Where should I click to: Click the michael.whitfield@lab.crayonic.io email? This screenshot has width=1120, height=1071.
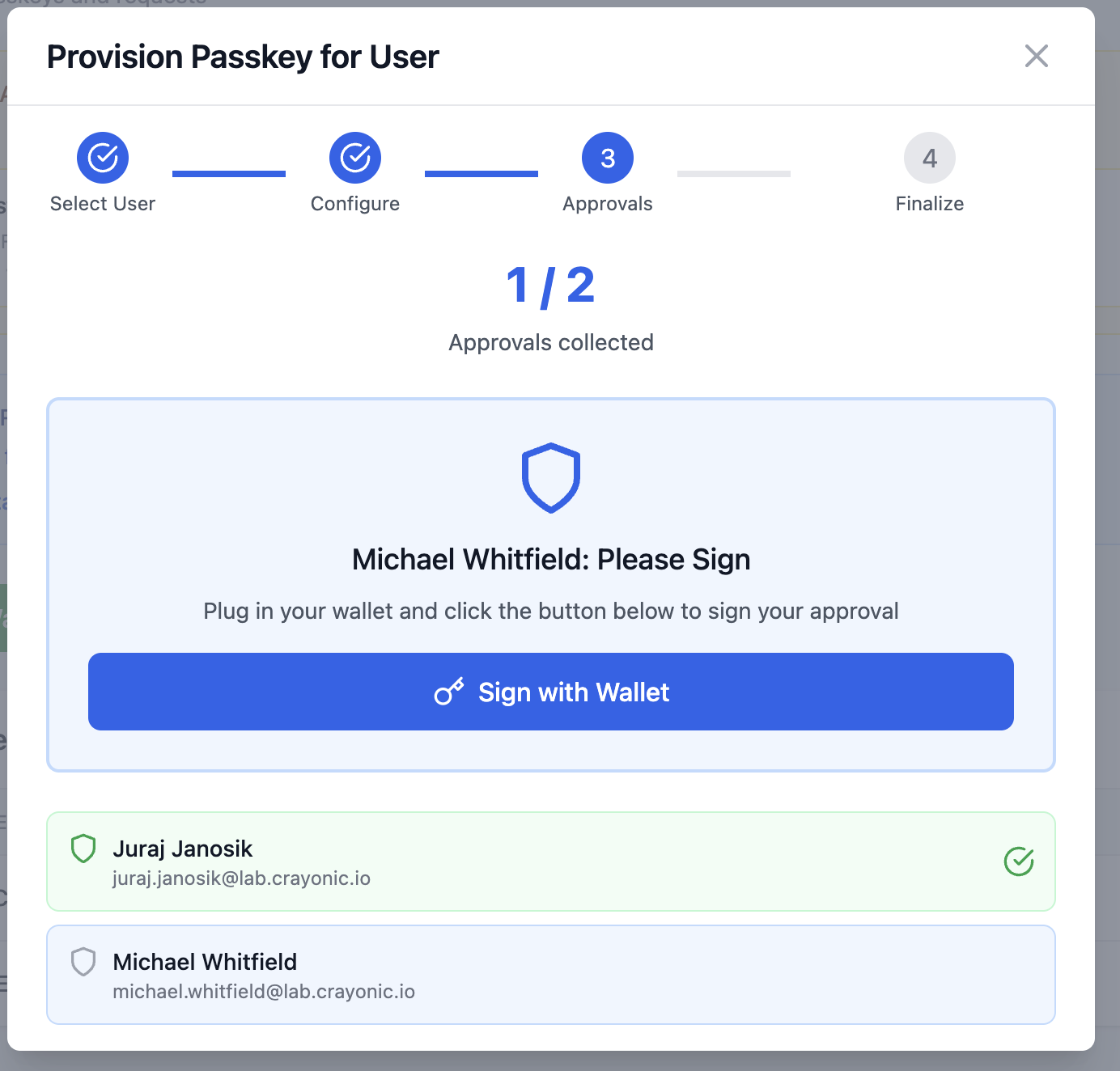[x=264, y=992]
